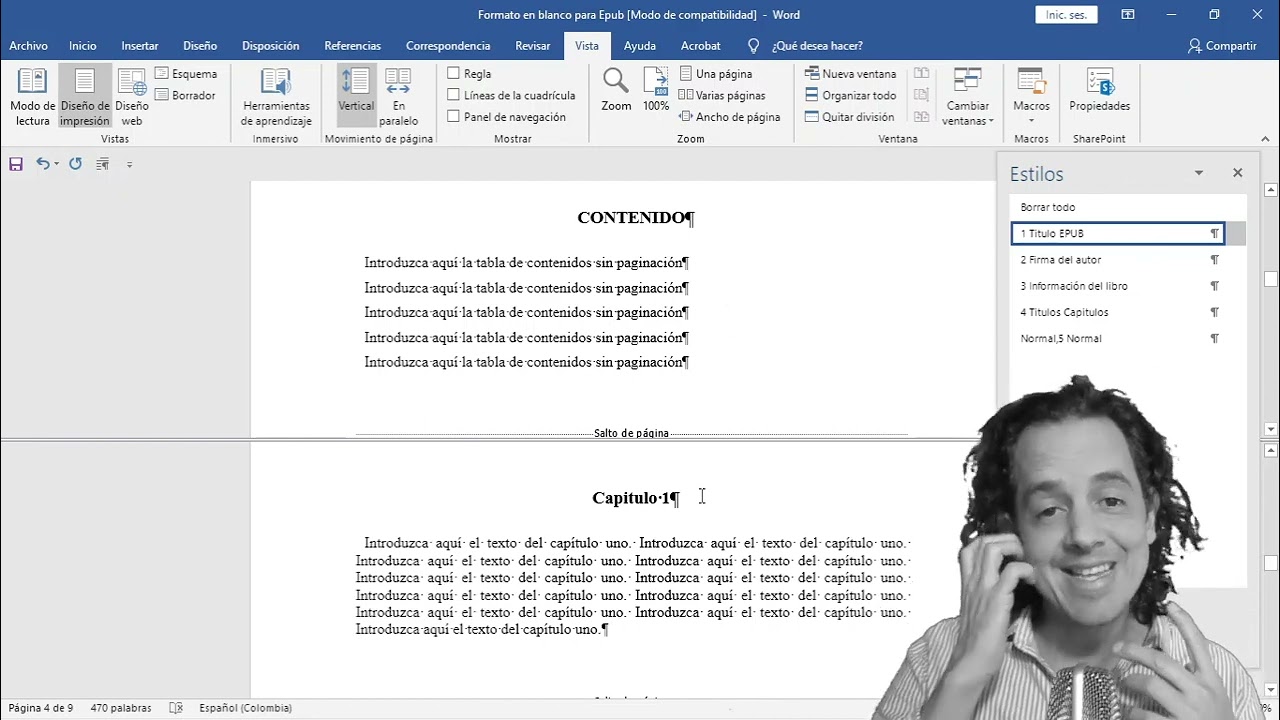Open the Zoom dialog magnifier
The width and height of the screenshot is (1280, 720).
click(x=616, y=90)
